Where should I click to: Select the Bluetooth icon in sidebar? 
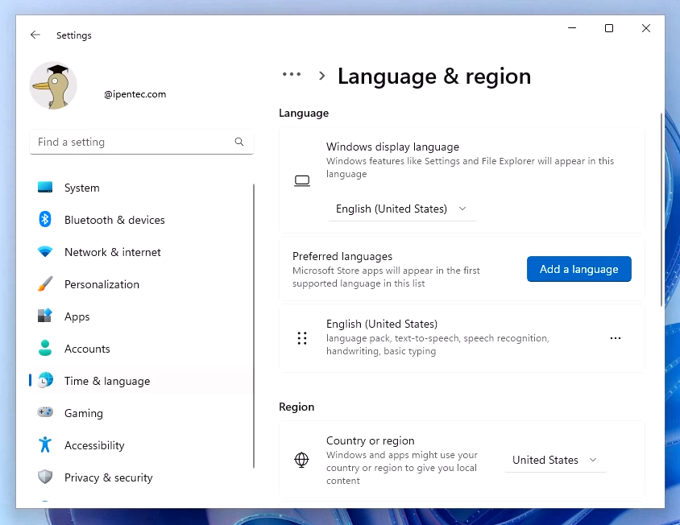click(45, 219)
